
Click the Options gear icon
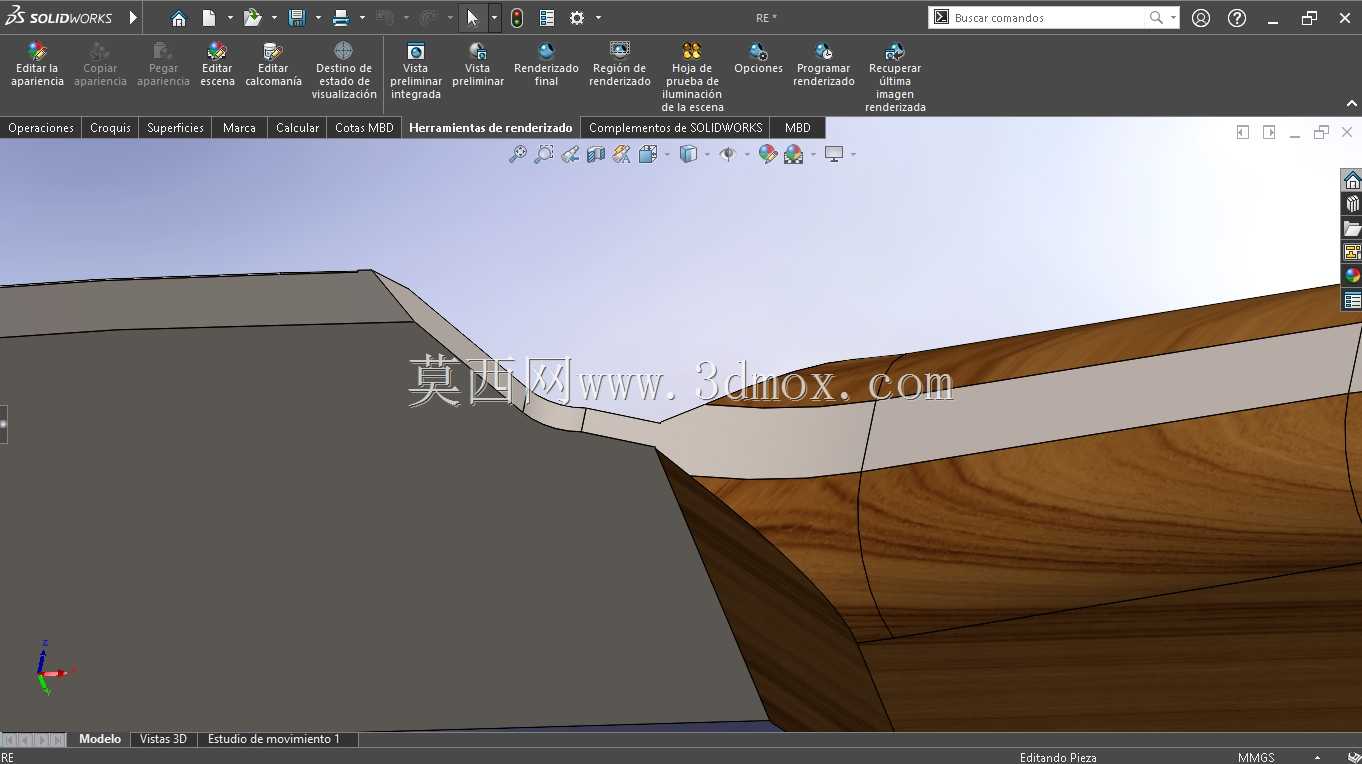pos(577,18)
